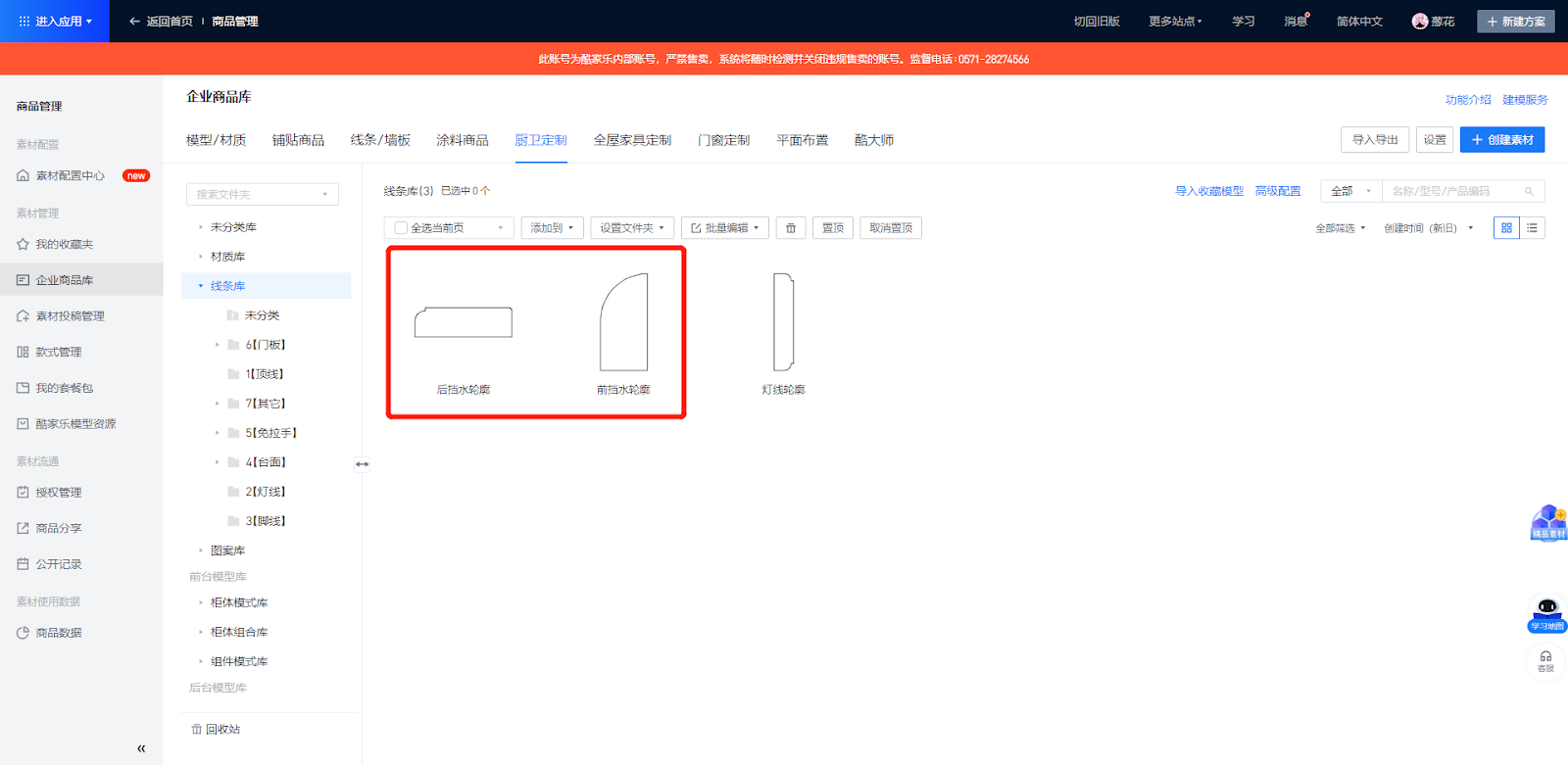
Task: Click the search magnifier icon
Action: (x=1529, y=192)
